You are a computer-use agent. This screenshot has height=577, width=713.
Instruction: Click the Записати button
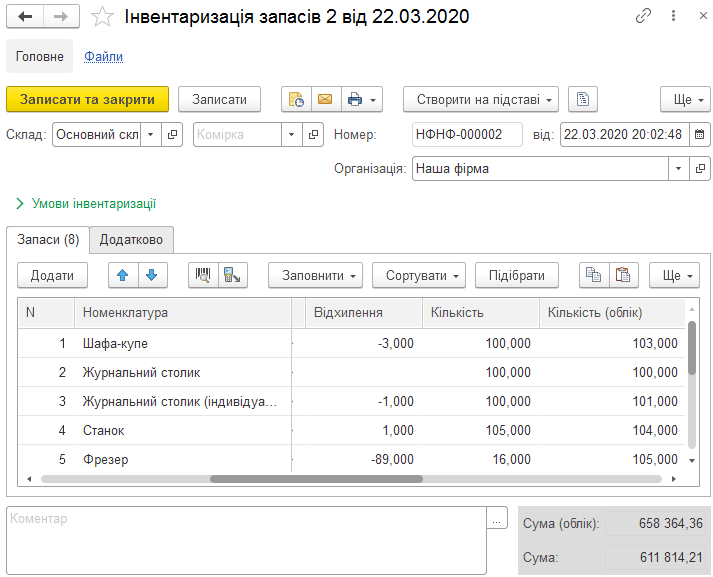pyautogui.click(x=219, y=99)
